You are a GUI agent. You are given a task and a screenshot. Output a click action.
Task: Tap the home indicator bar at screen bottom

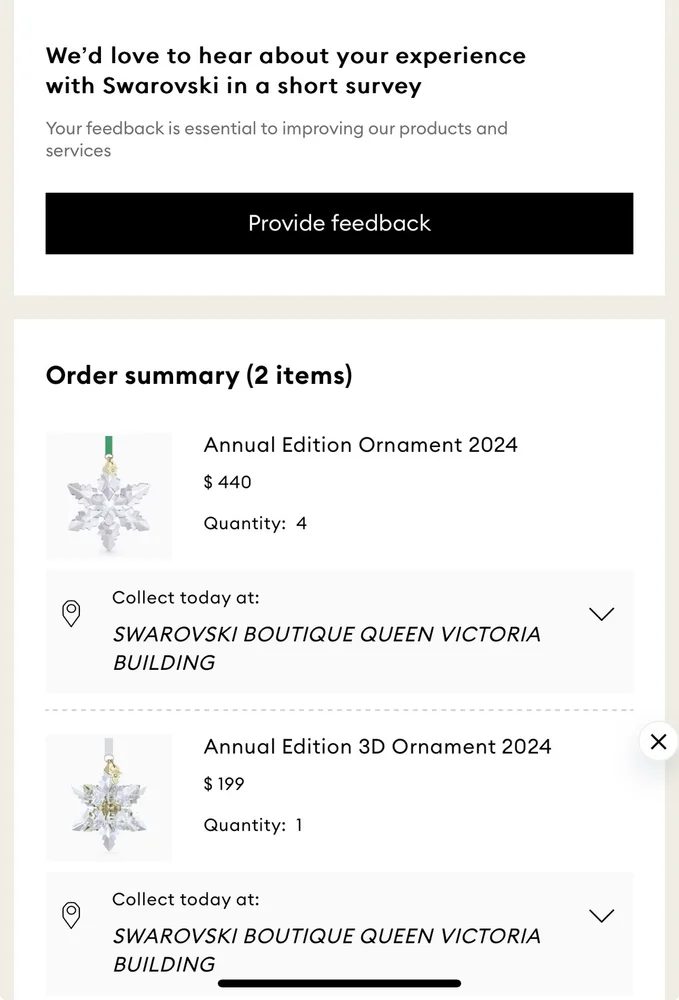(x=339, y=984)
